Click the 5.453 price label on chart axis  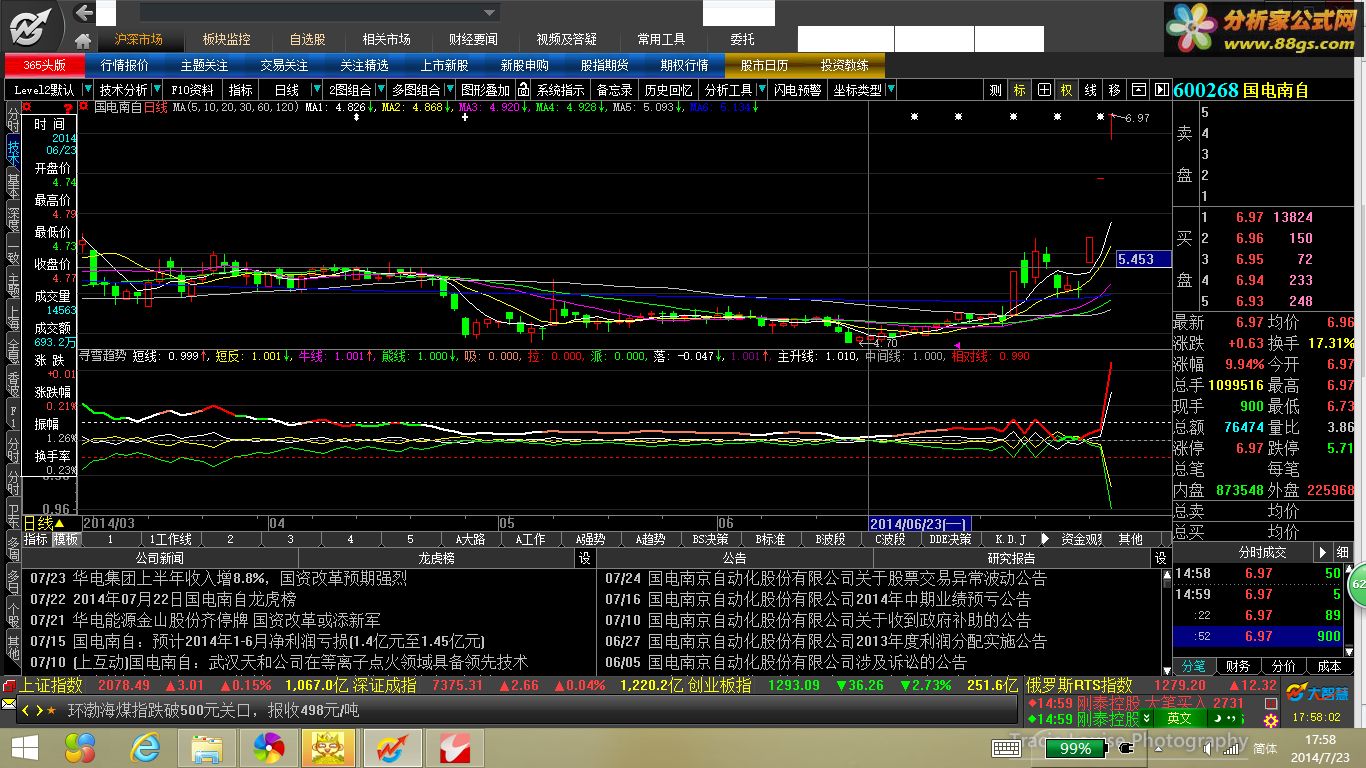tap(1142, 259)
